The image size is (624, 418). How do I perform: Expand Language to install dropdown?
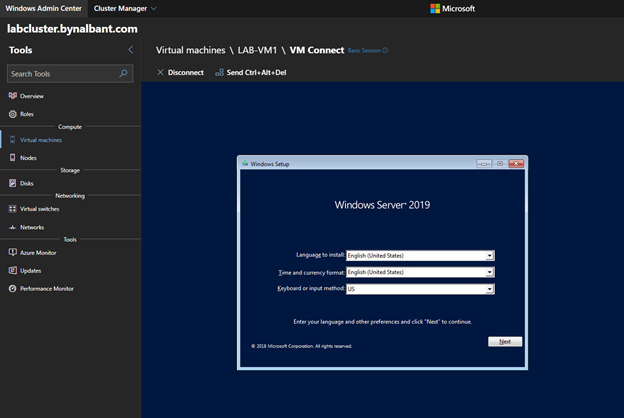coord(489,256)
